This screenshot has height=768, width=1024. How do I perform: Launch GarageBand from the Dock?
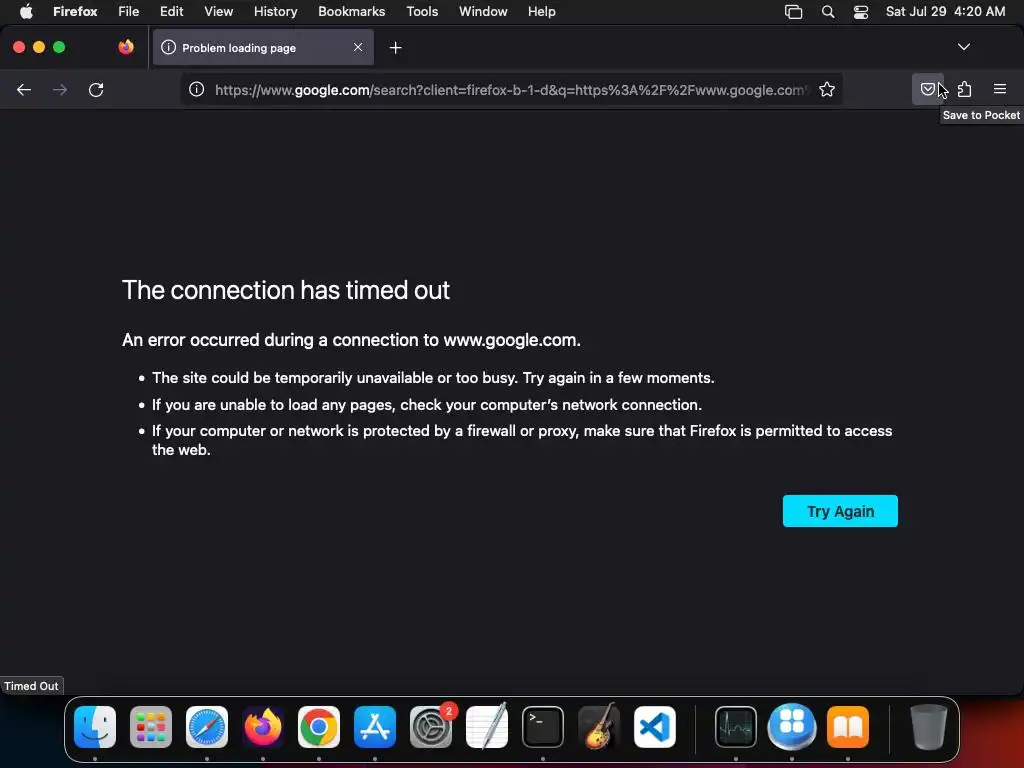[599, 727]
